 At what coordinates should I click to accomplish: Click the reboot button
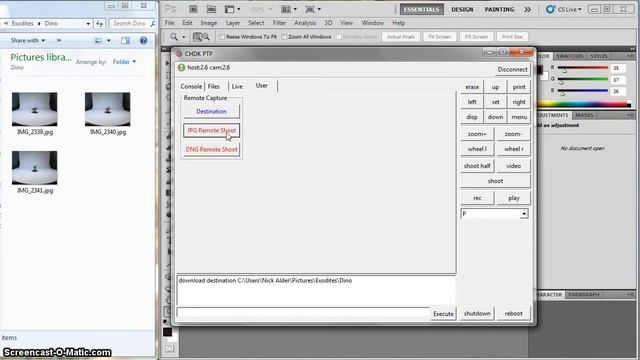pos(513,313)
